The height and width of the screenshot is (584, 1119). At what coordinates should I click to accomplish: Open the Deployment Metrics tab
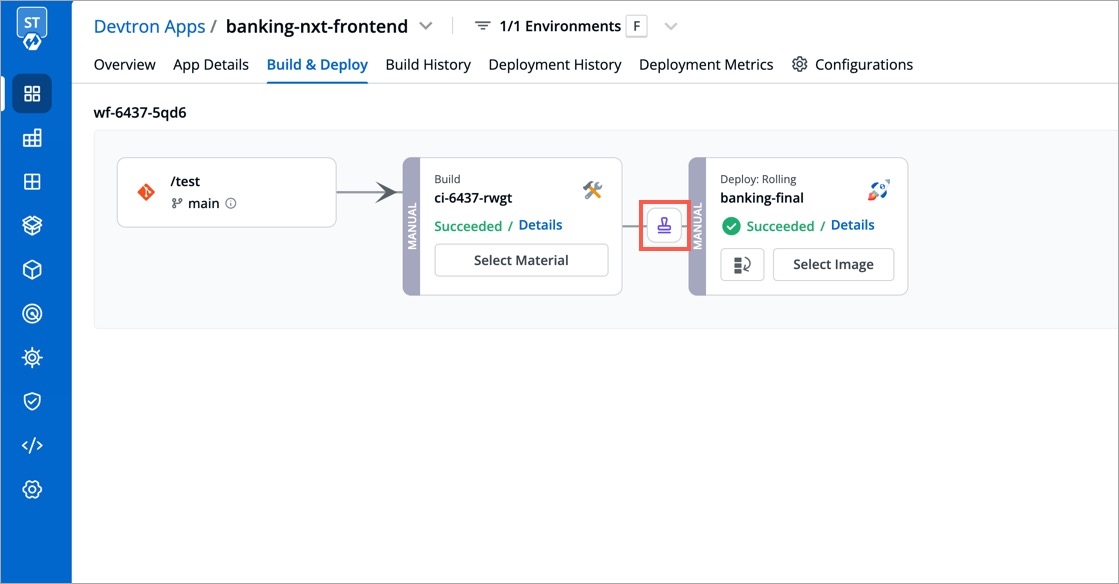tap(706, 65)
